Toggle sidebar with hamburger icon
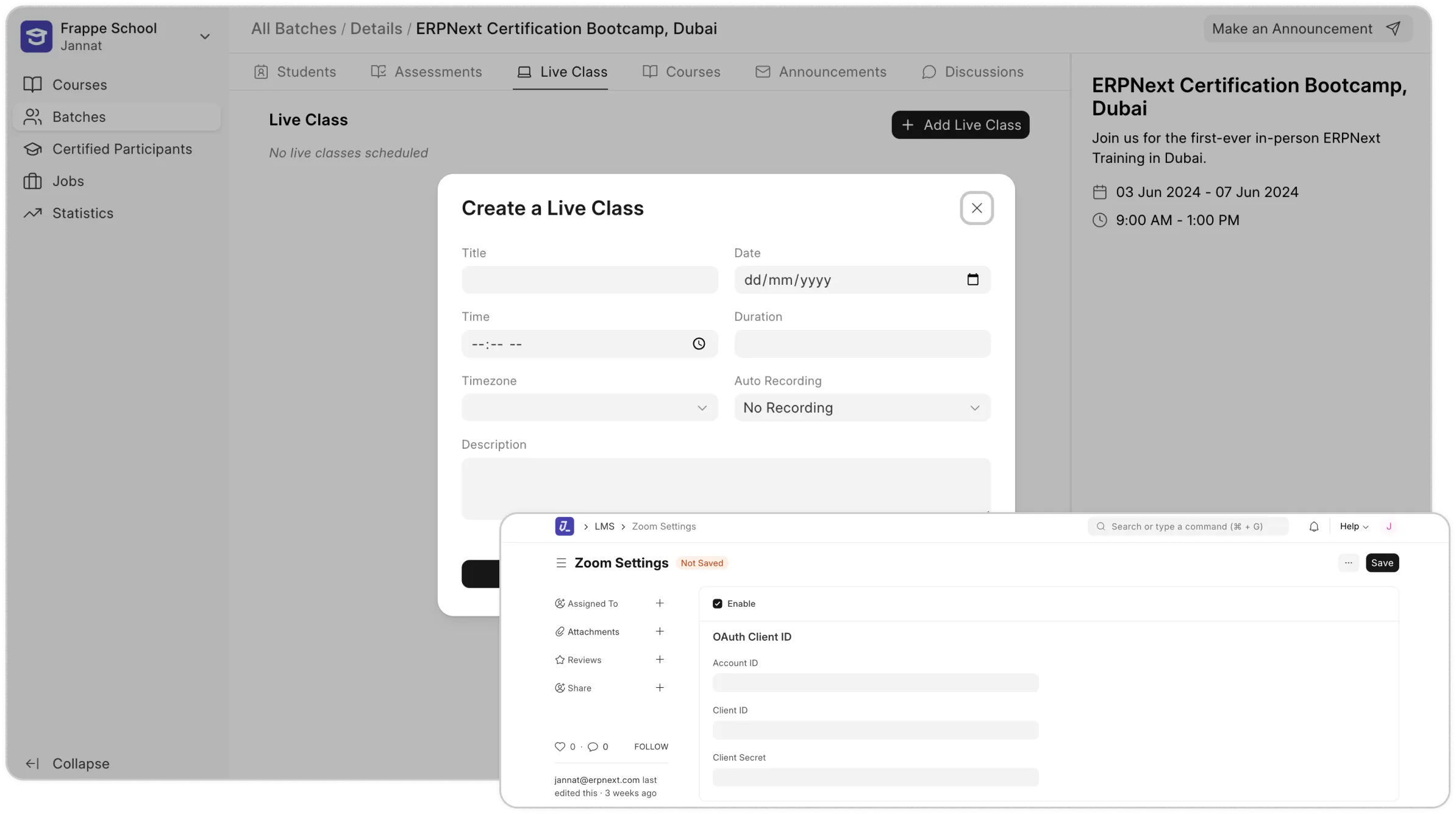1456x814 pixels. click(x=561, y=563)
